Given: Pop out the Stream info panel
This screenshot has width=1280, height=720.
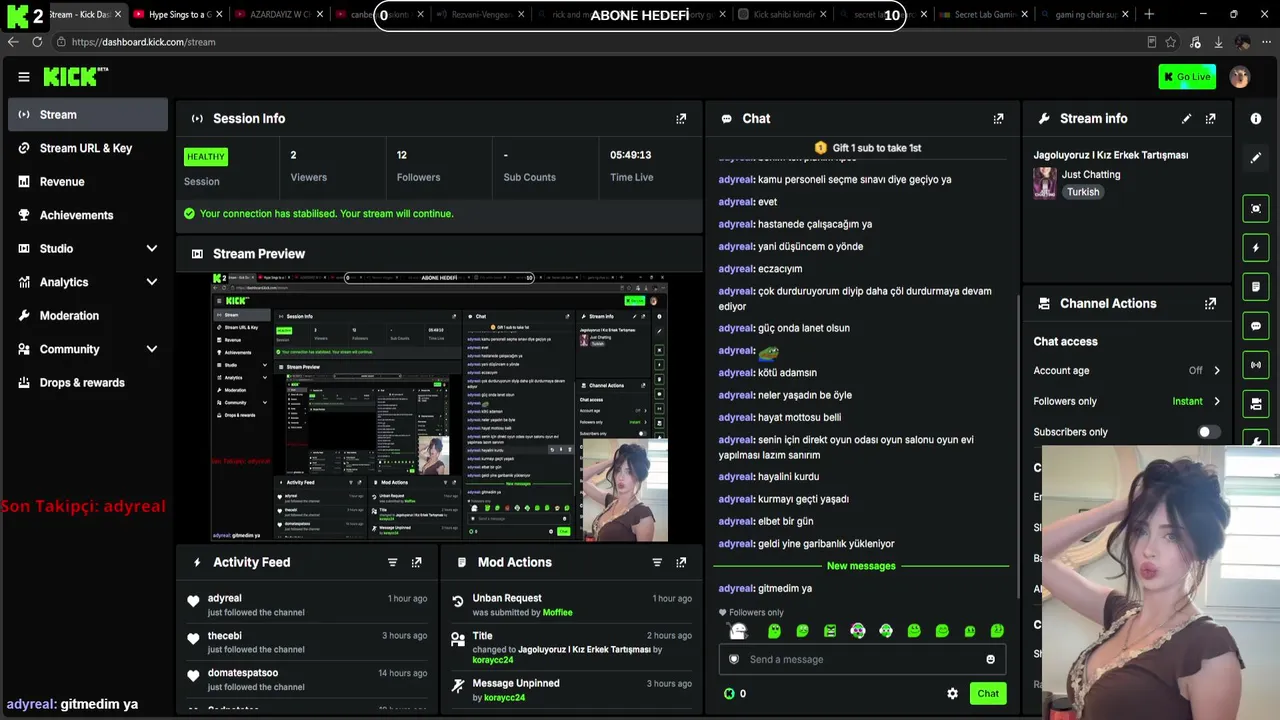Looking at the screenshot, I should click(1210, 118).
